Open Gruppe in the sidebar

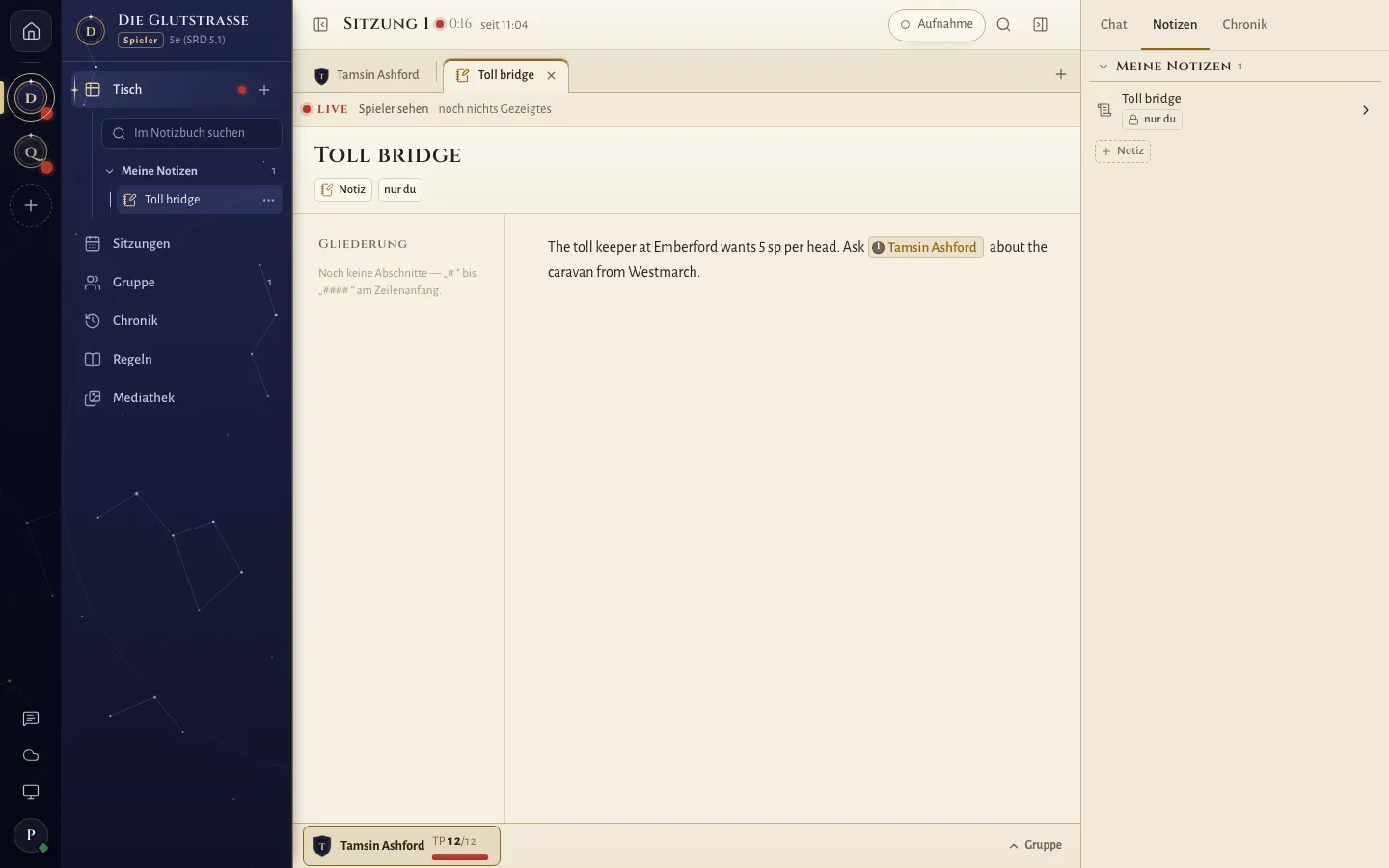177,283
